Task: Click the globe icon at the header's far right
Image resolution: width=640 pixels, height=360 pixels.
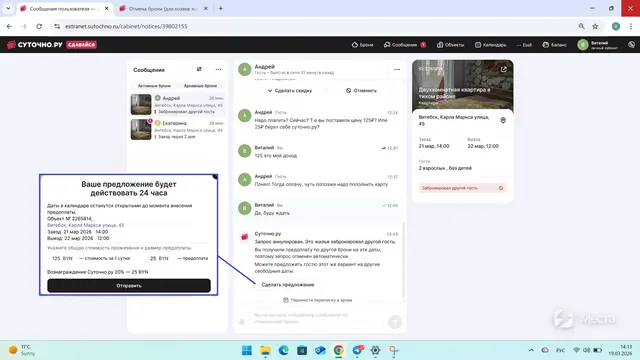Action: click(631, 45)
